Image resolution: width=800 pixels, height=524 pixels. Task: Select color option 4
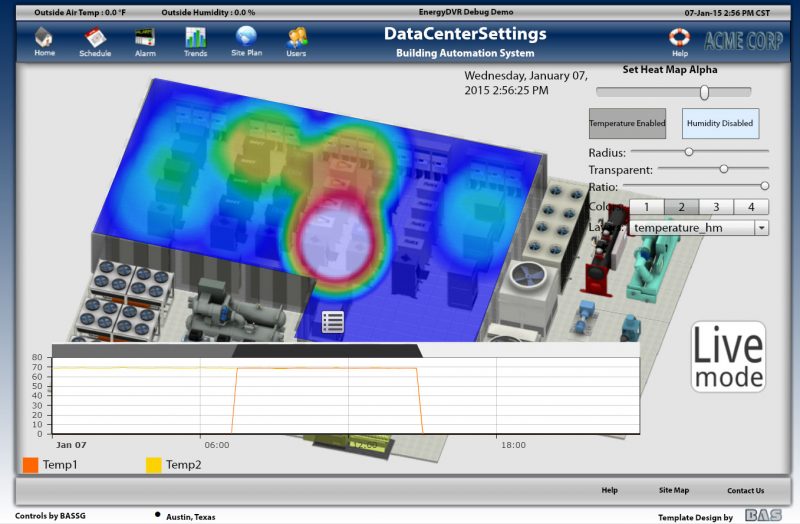pyautogui.click(x=750, y=207)
